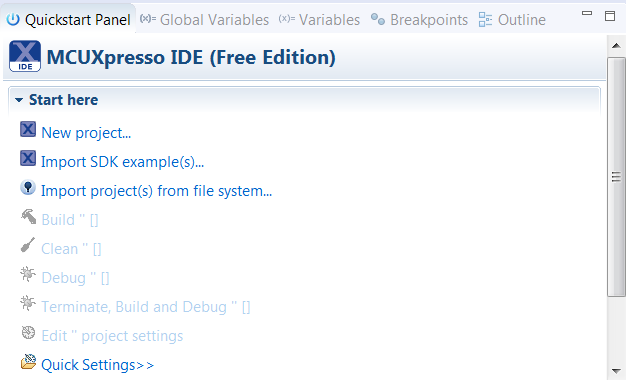Open the Variables tab
The height and width of the screenshot is (380, 626).
tap(319, 20)
